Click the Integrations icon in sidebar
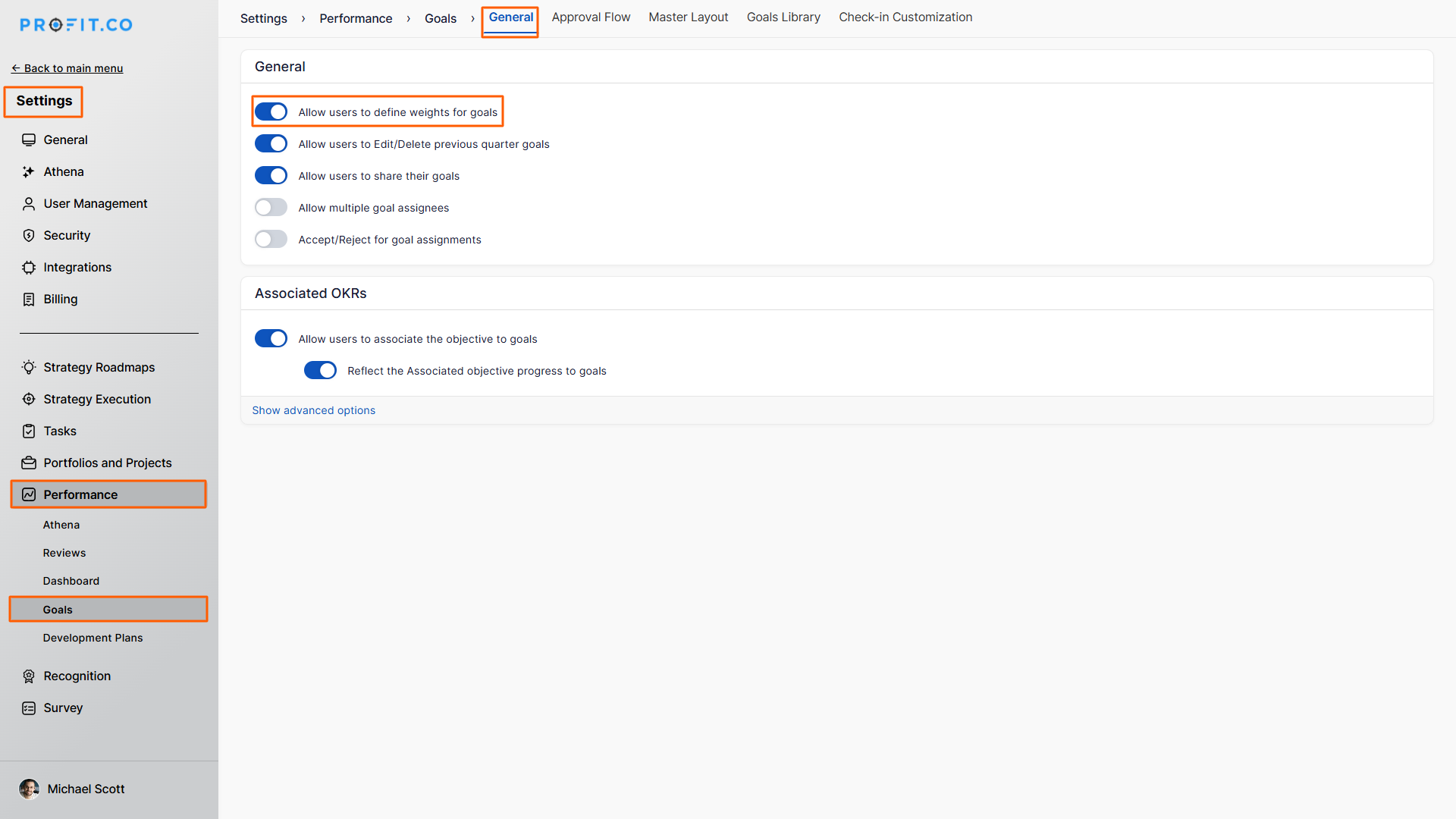Viewport: 1456px width, 819px height. pos(29,268)
